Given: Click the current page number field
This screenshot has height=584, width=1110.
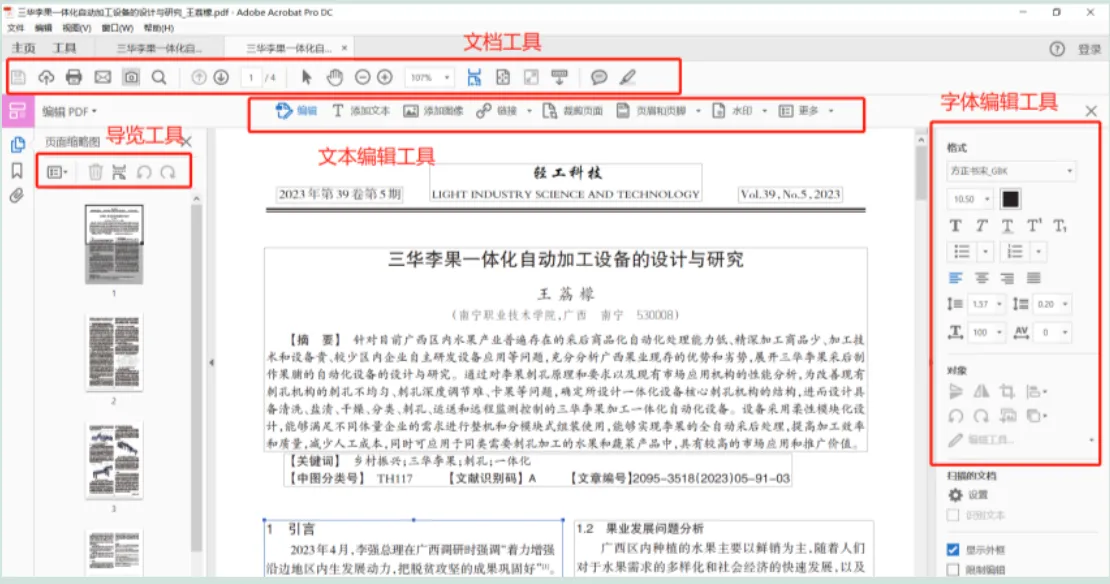Looking at the screenshot, I should [251, 77].
